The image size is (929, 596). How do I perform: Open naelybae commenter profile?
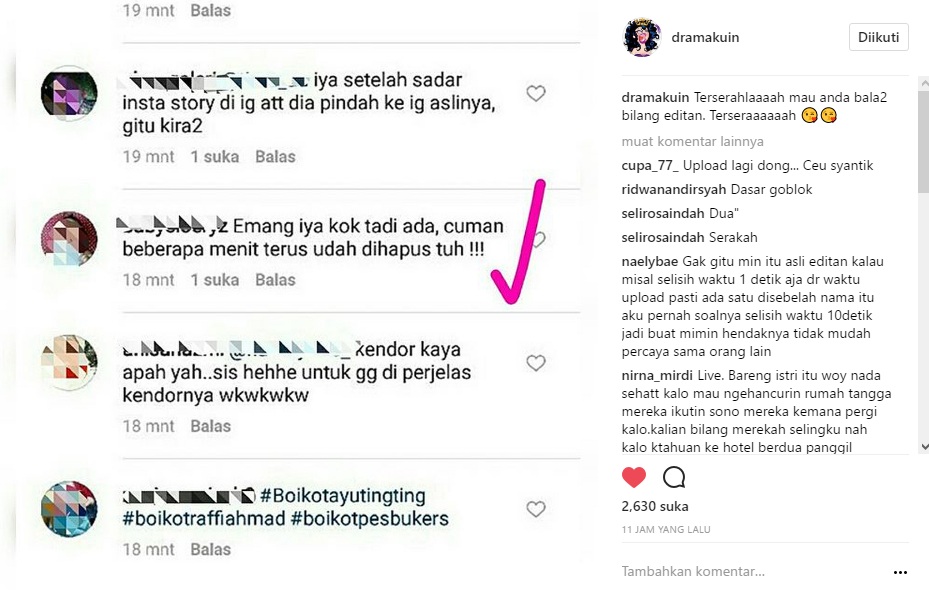[x=649, y=261]
